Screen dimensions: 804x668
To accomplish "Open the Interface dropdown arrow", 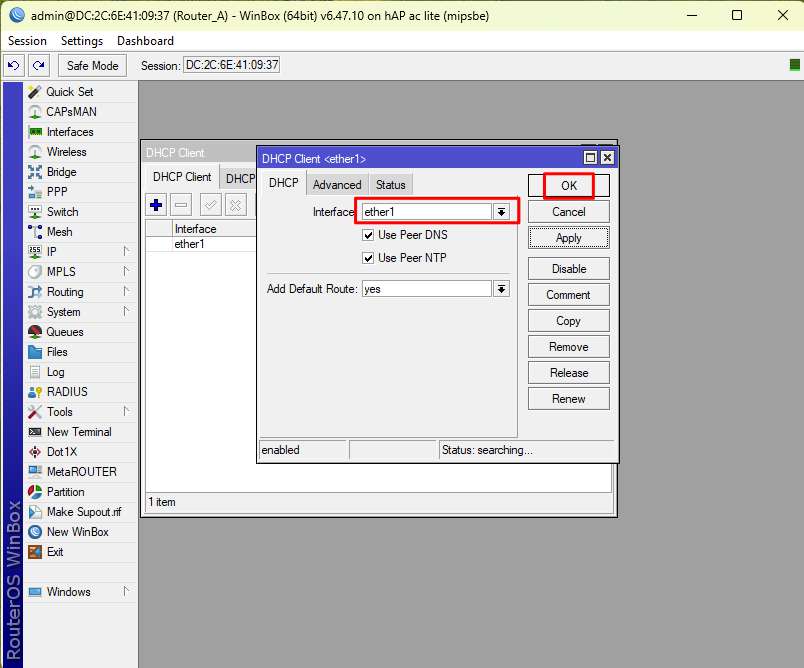I will pyautogui.click(x=502, y=212).
